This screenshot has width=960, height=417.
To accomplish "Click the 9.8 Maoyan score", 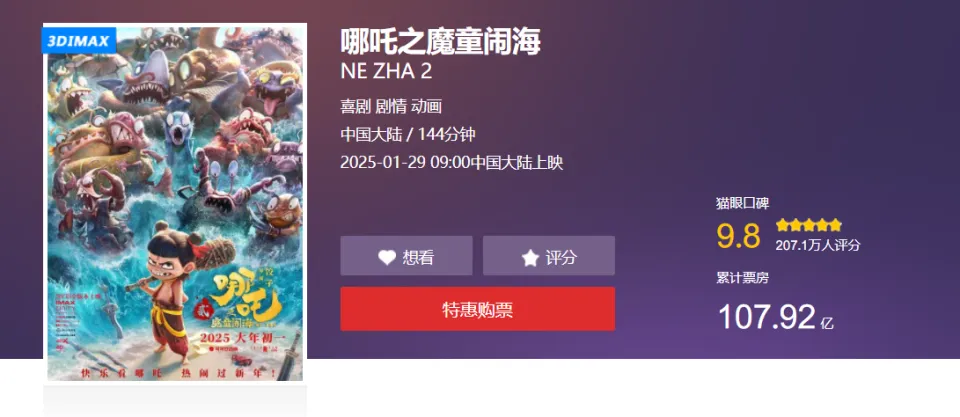I will 738,236.
